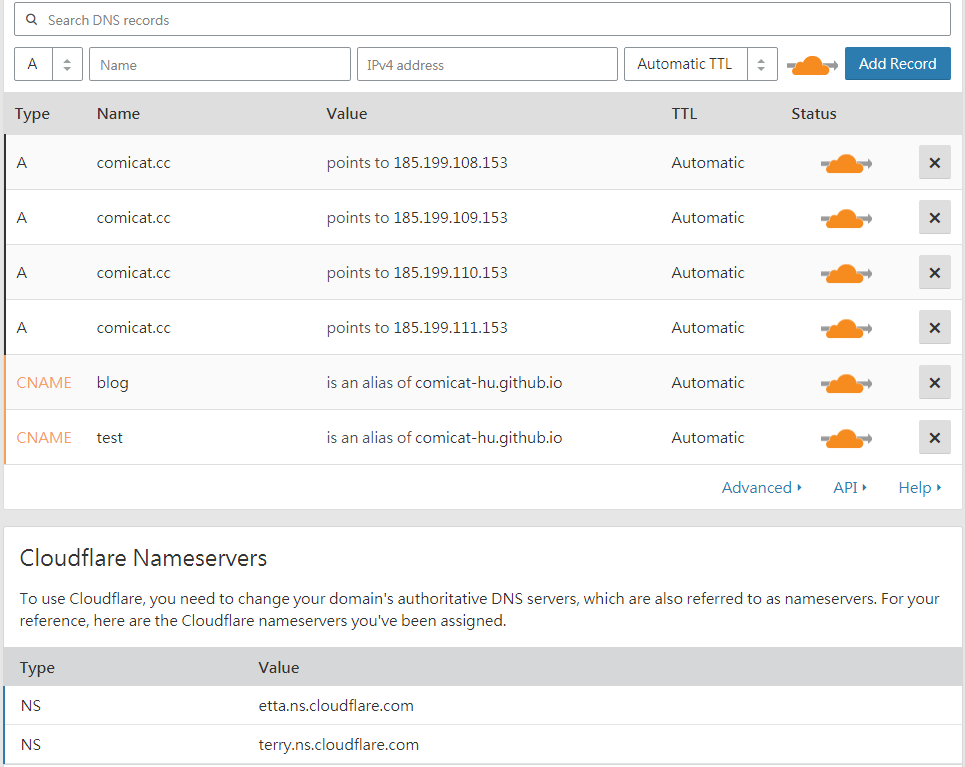Toggle proxy status for the 185.199.109.153 record
Viewport: 965px width, 767px height.
pos(846,217)
